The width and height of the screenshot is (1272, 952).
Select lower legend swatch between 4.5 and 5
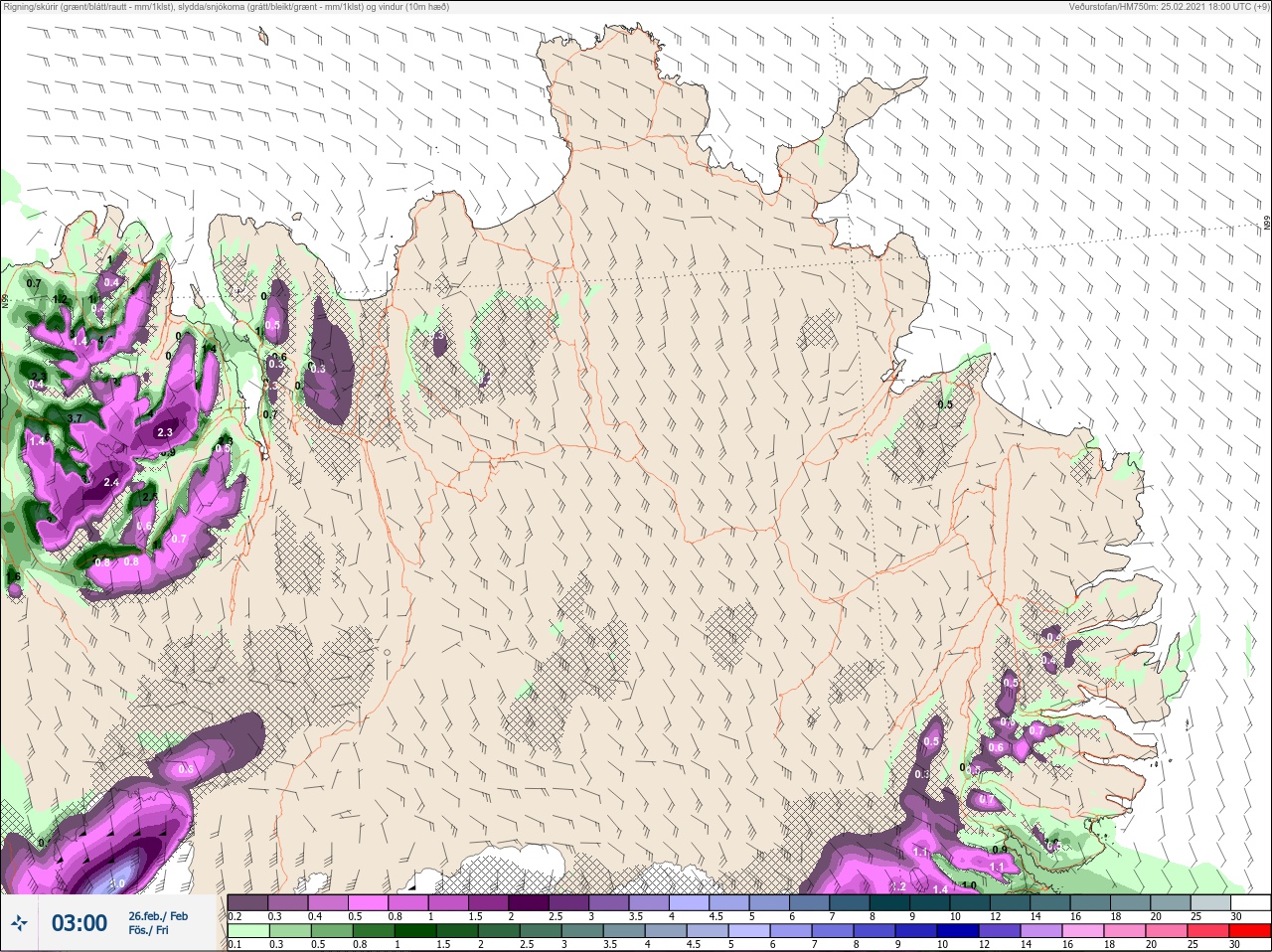(x=707, y=931)
